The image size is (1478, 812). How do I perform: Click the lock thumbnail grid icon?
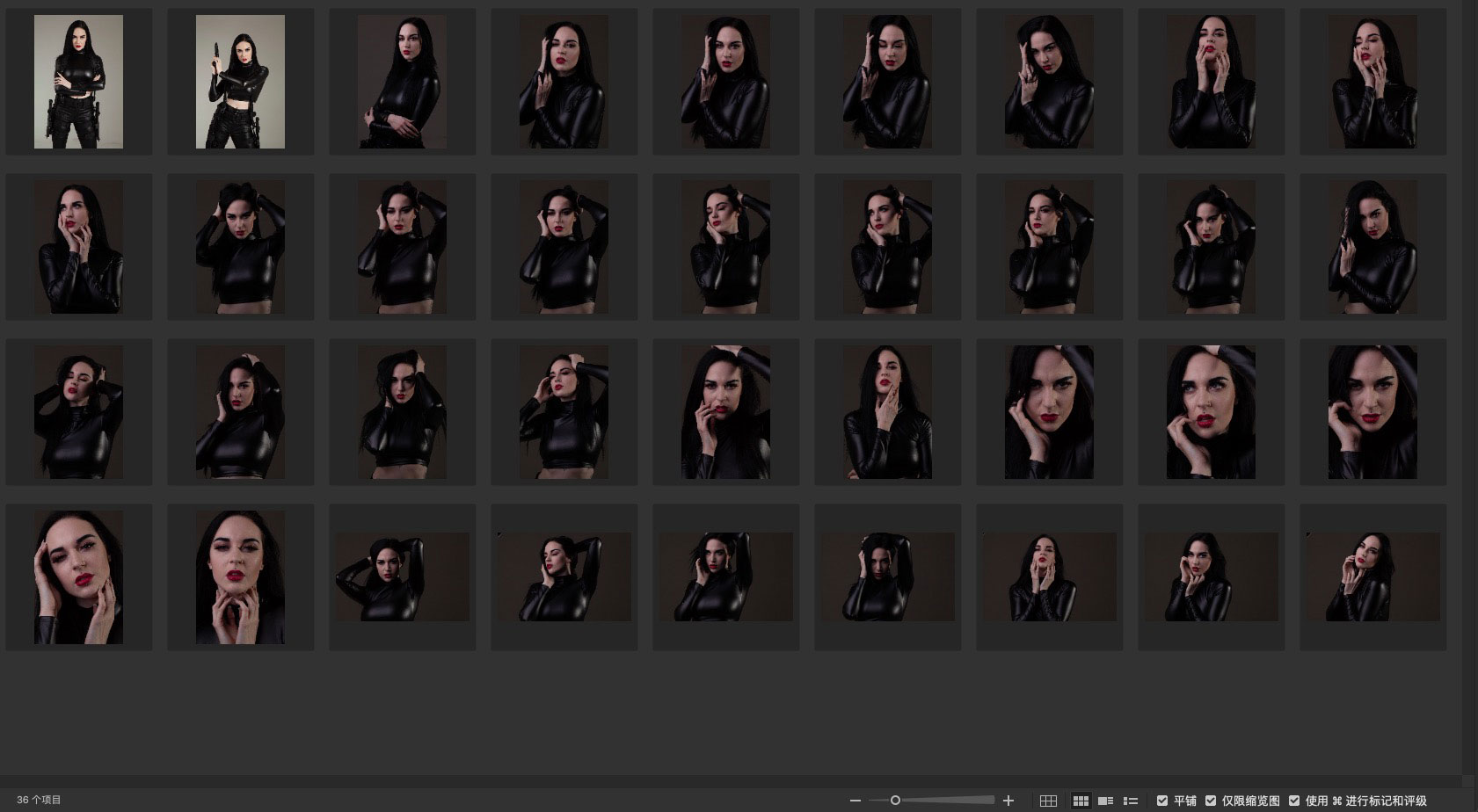point(1048,801)
